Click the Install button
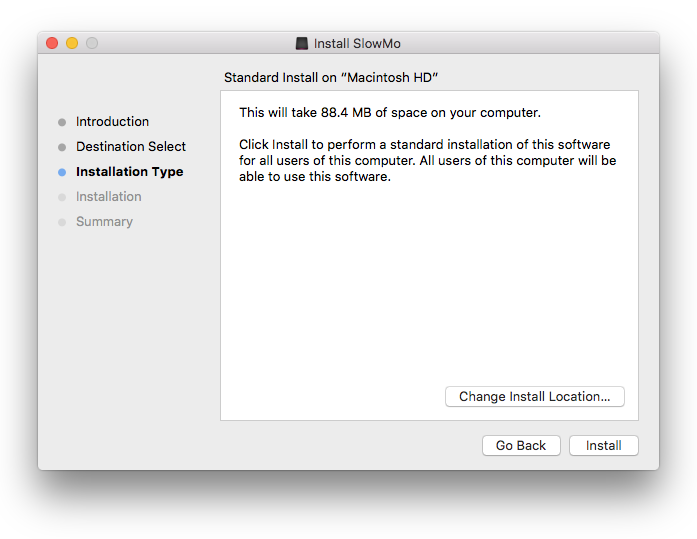This screenshot has width=697, height=539. pyautogui.click(x=603, y=445)
